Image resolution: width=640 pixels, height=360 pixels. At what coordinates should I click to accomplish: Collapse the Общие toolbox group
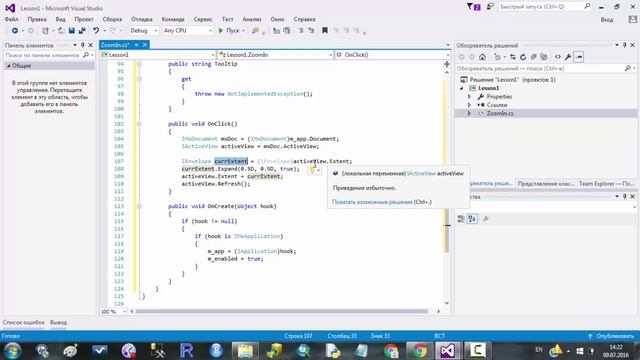[x=8, y=66]
